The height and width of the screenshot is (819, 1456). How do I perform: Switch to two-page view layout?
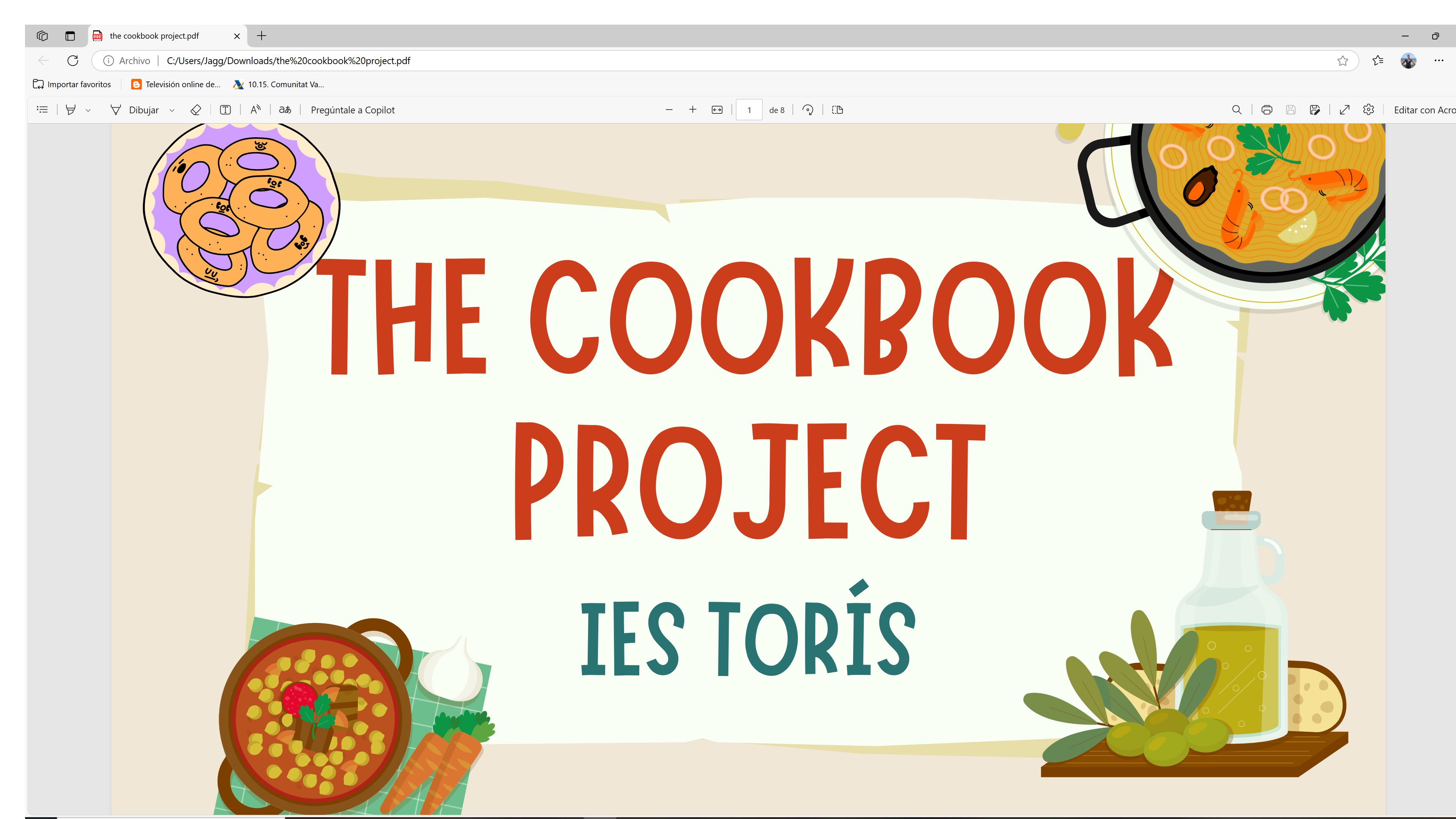[x=837, y=109]
